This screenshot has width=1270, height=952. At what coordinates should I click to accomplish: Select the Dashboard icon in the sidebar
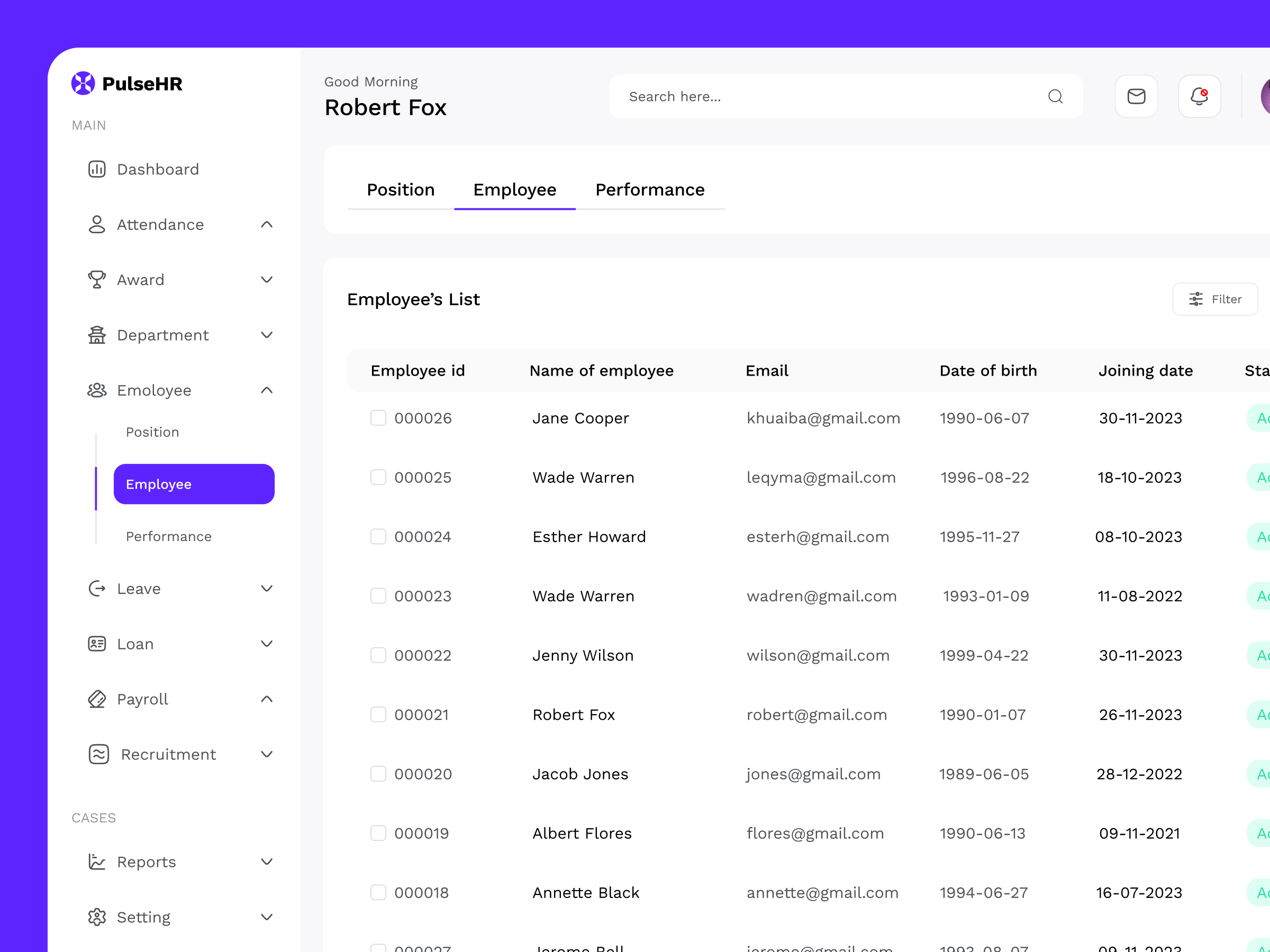pos(96,169)
